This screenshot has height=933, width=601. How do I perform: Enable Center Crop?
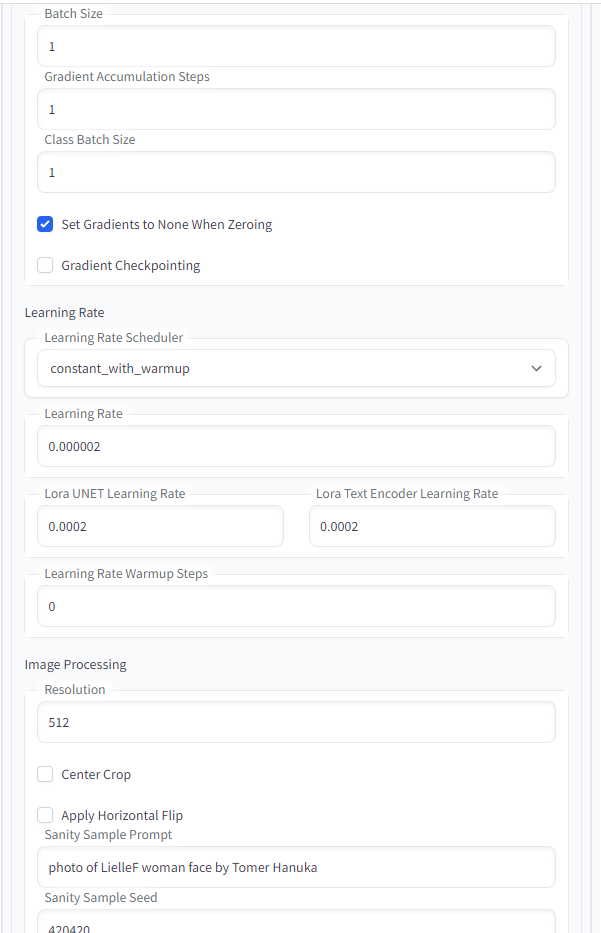(x=45, y=773)
